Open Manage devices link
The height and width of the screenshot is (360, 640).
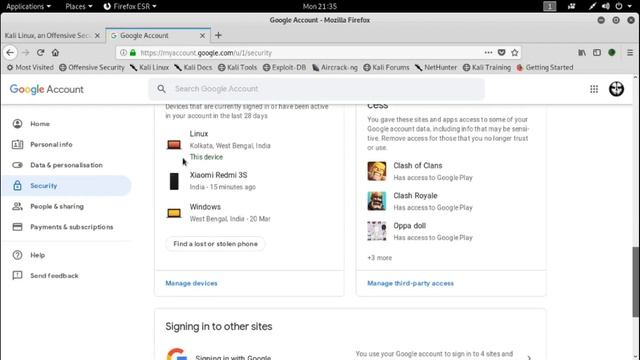(x=191, y=283)
